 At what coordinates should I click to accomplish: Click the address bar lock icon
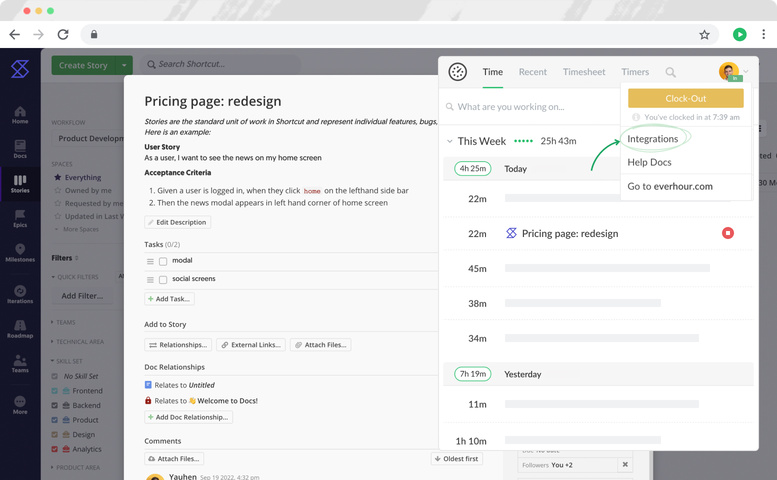point(94,35)
